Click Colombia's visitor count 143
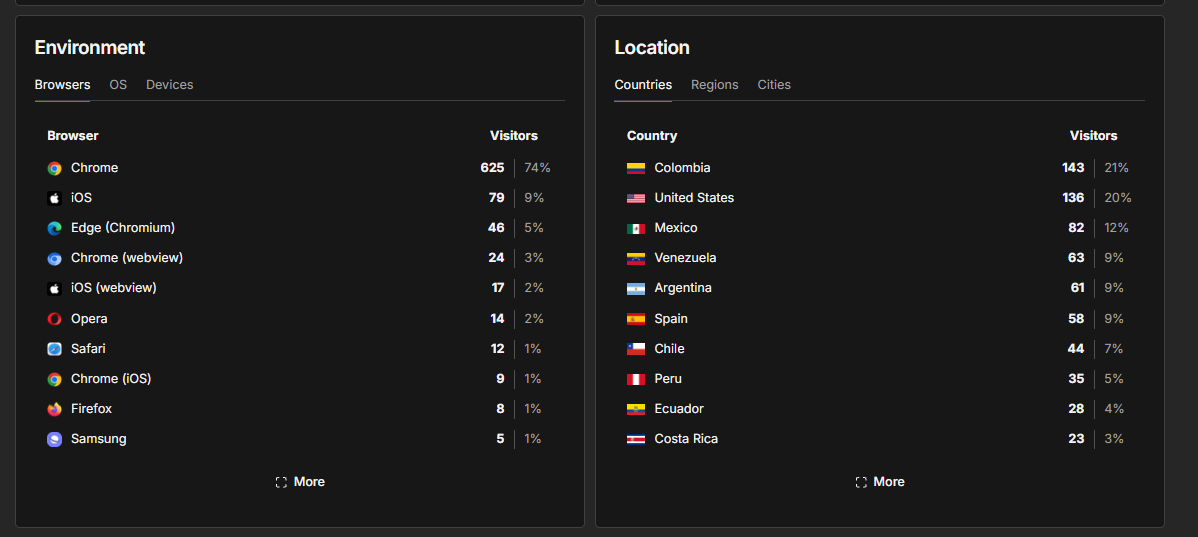Image resolution: width=1198 pixels, height=537 pixels. (x=1073, y=167)
